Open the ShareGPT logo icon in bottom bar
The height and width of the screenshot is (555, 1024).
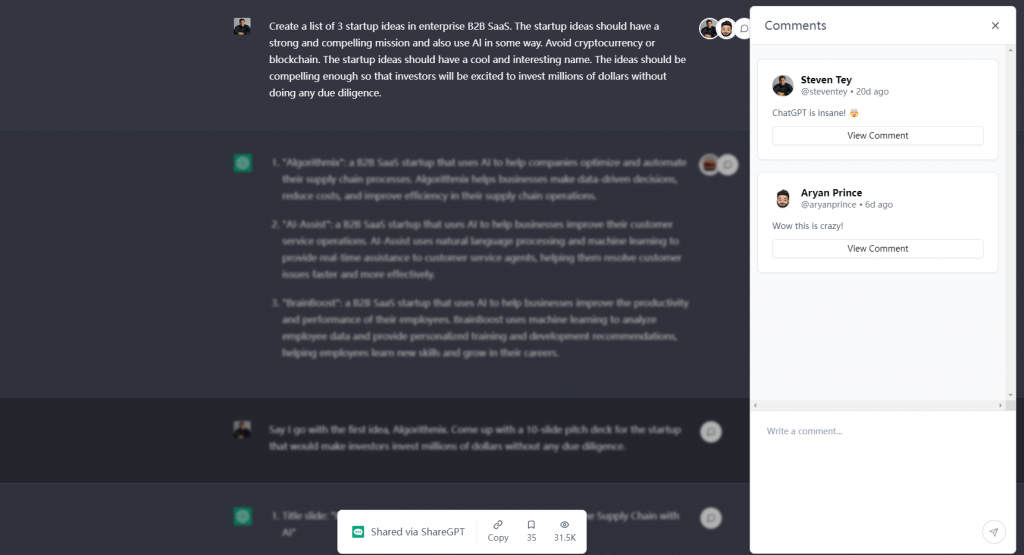[358, 531]
